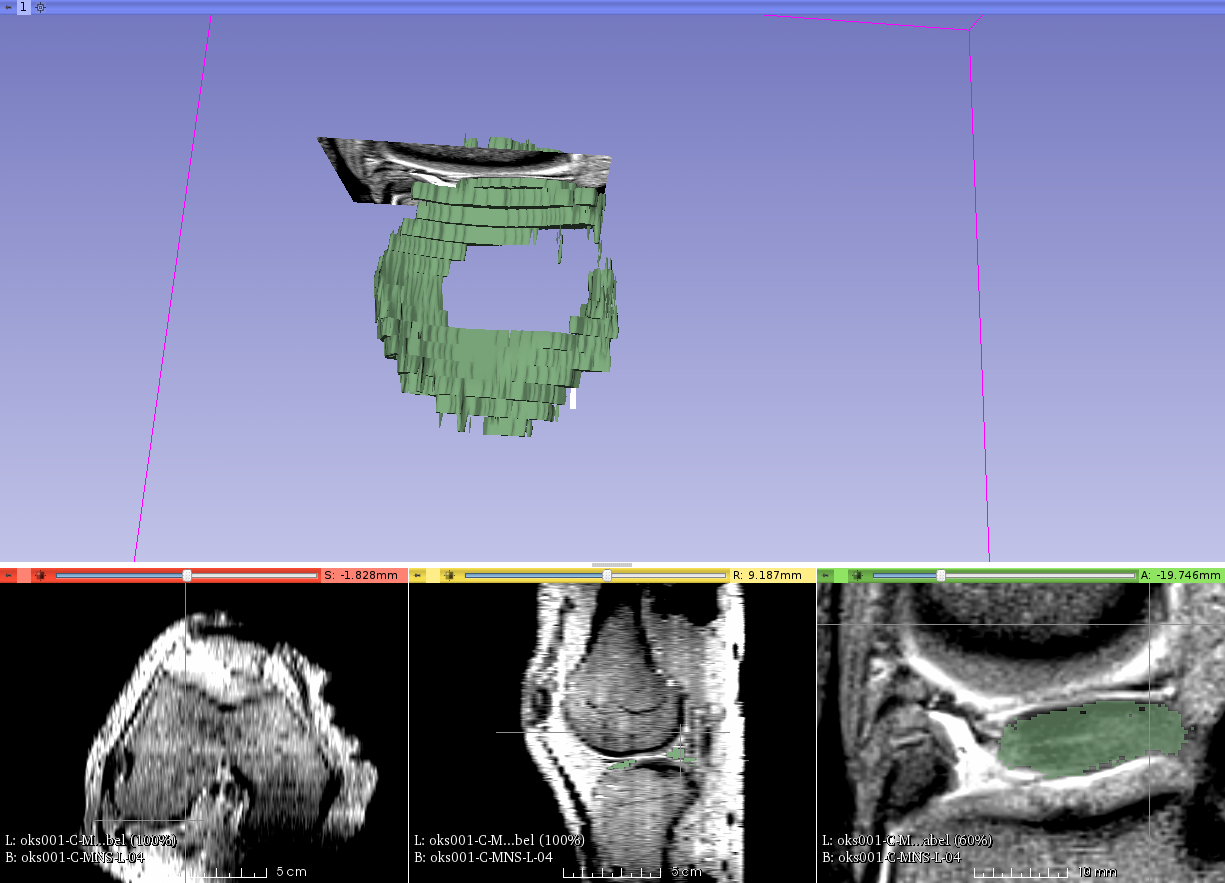The height and width of the screenshot is (883, 1225).
Task: Fit the red slice view to window
Action: [40, 576]
